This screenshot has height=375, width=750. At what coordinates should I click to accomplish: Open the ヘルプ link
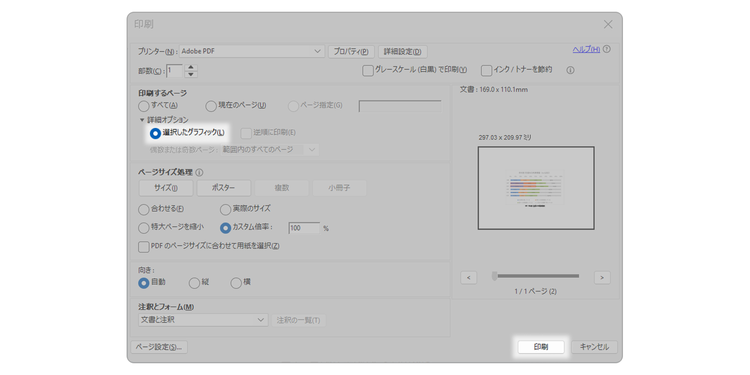point(586,50)
